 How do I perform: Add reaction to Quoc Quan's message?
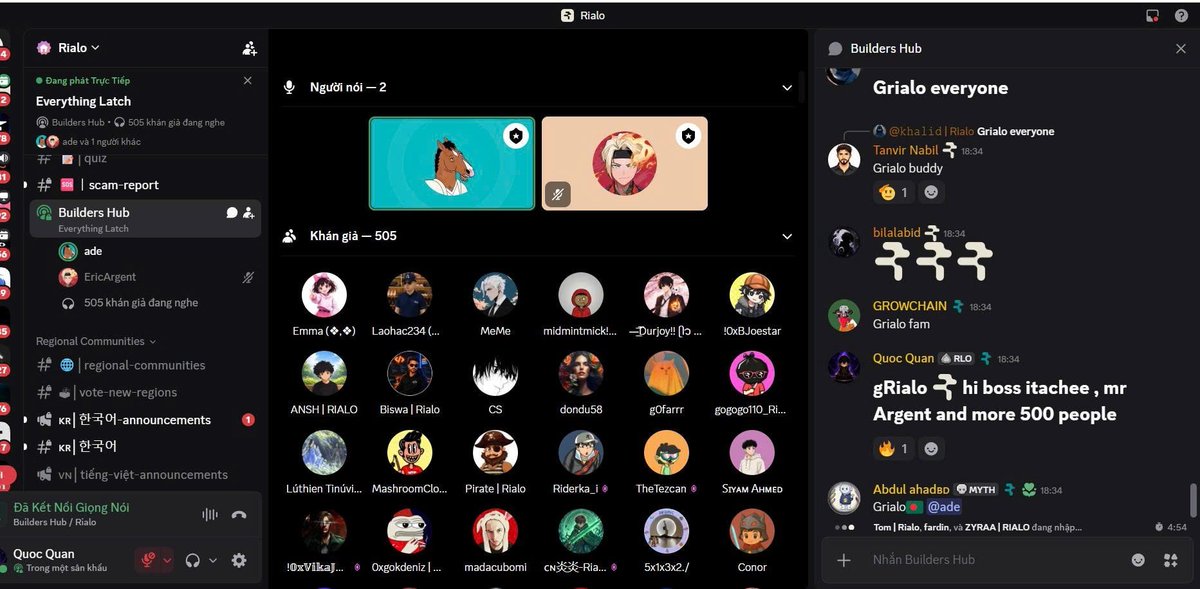[x=931, y=449]
